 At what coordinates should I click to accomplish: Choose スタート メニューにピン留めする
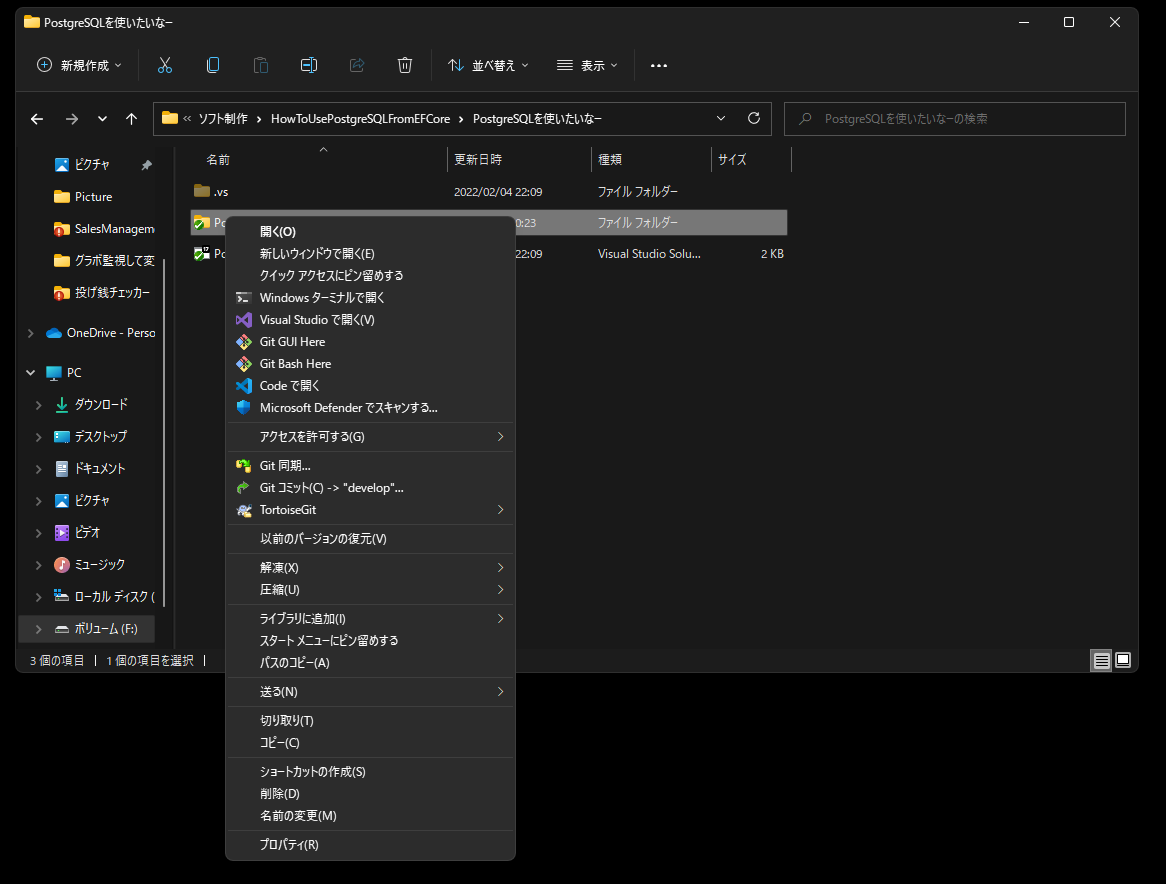(370, 641)
